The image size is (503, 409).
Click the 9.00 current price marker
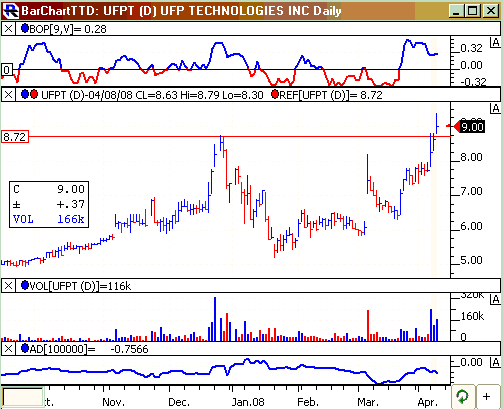click(472, 127)
